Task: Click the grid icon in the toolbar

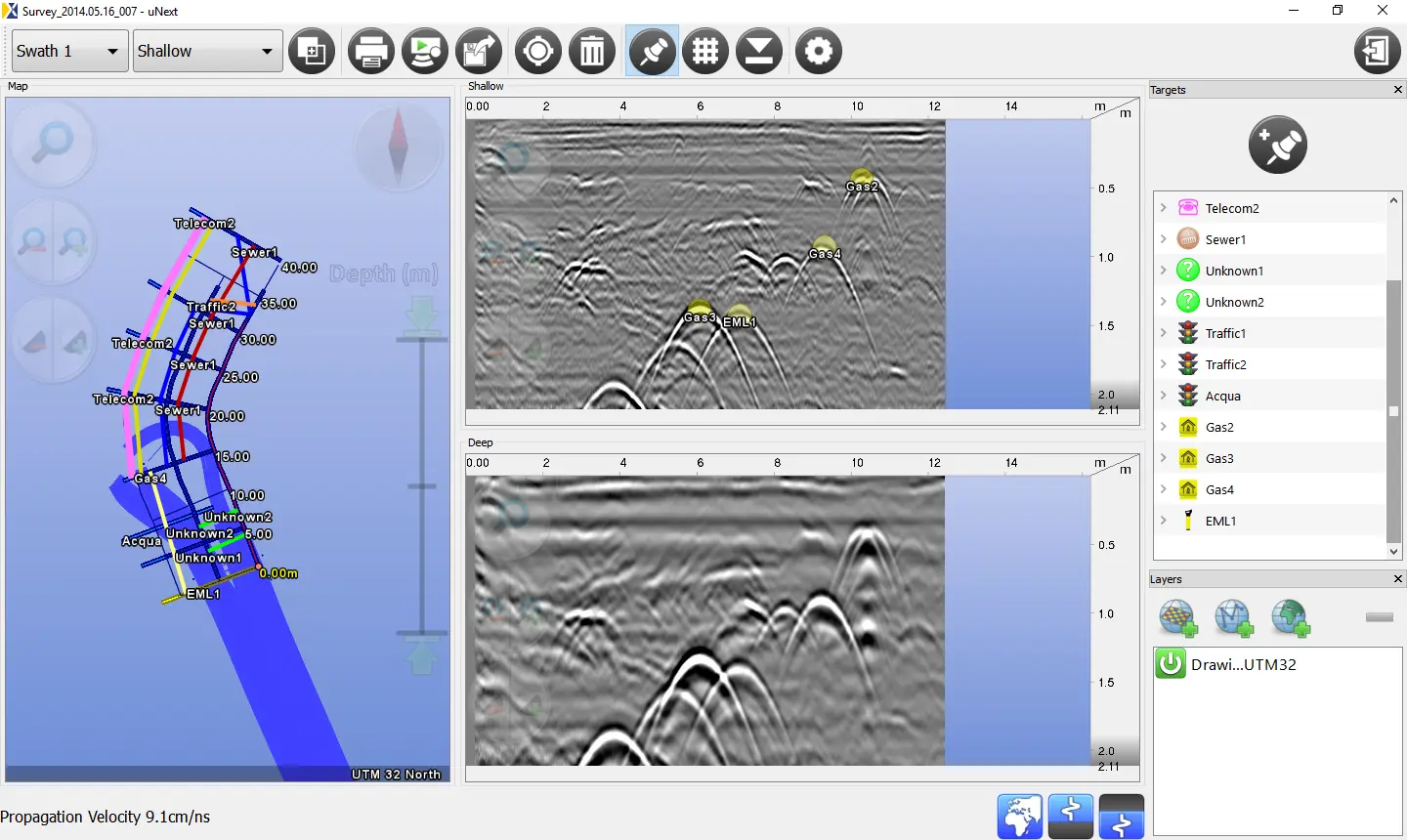Action: coord(705,51)
